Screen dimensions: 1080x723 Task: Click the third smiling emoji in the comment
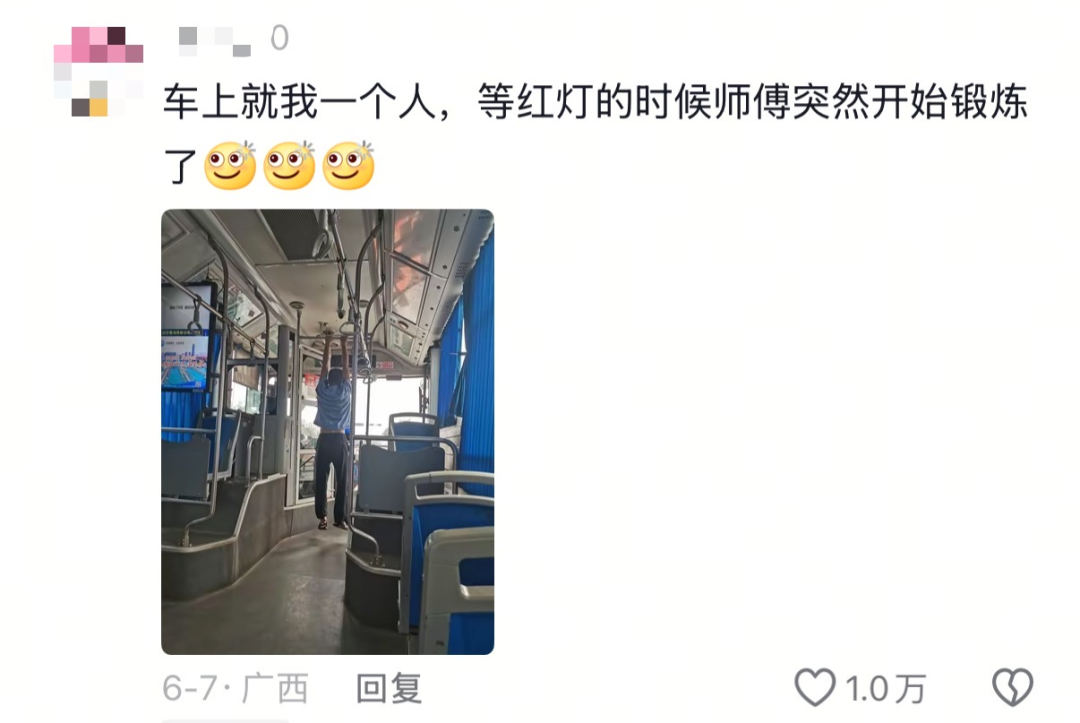[x=349, y=165]
